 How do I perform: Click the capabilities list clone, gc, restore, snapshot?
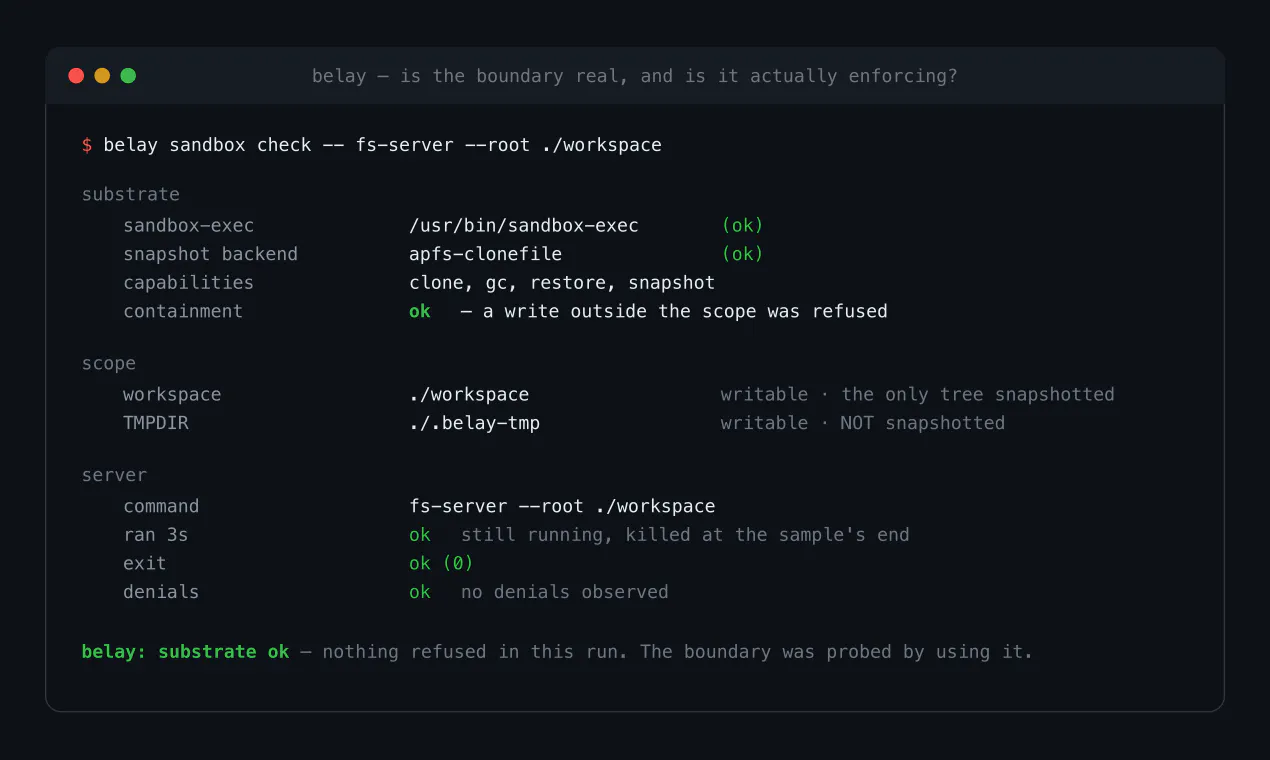(x=562, y=283)
